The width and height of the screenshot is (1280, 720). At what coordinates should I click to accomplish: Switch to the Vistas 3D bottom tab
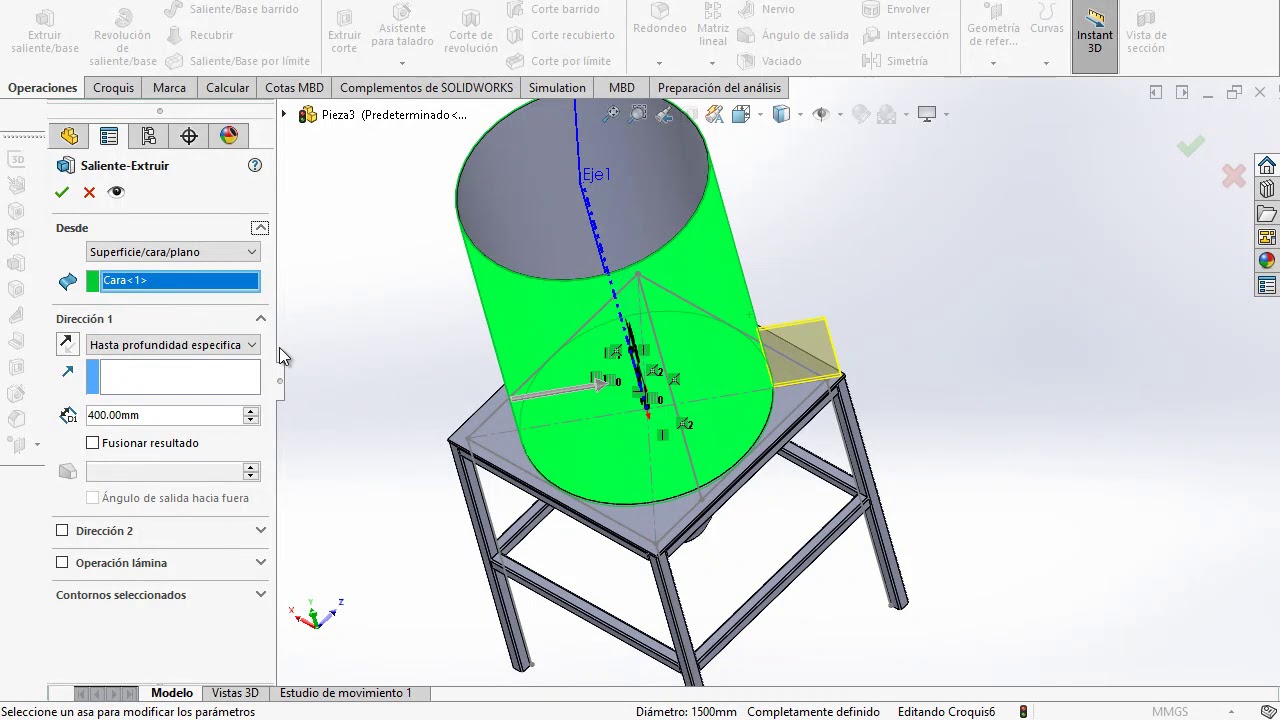tap(235, 693)
